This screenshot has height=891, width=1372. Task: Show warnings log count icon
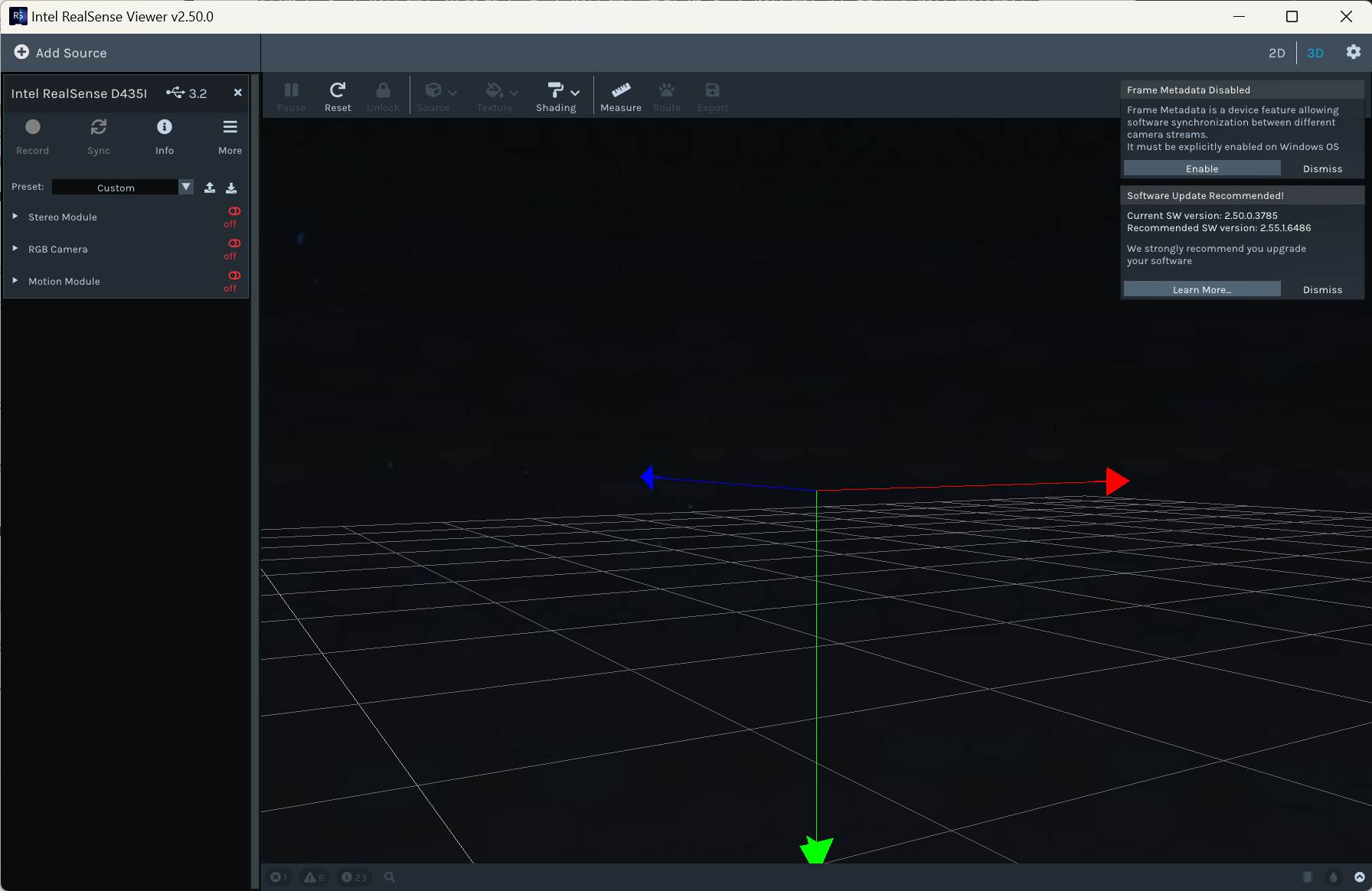tap(314, 877)
